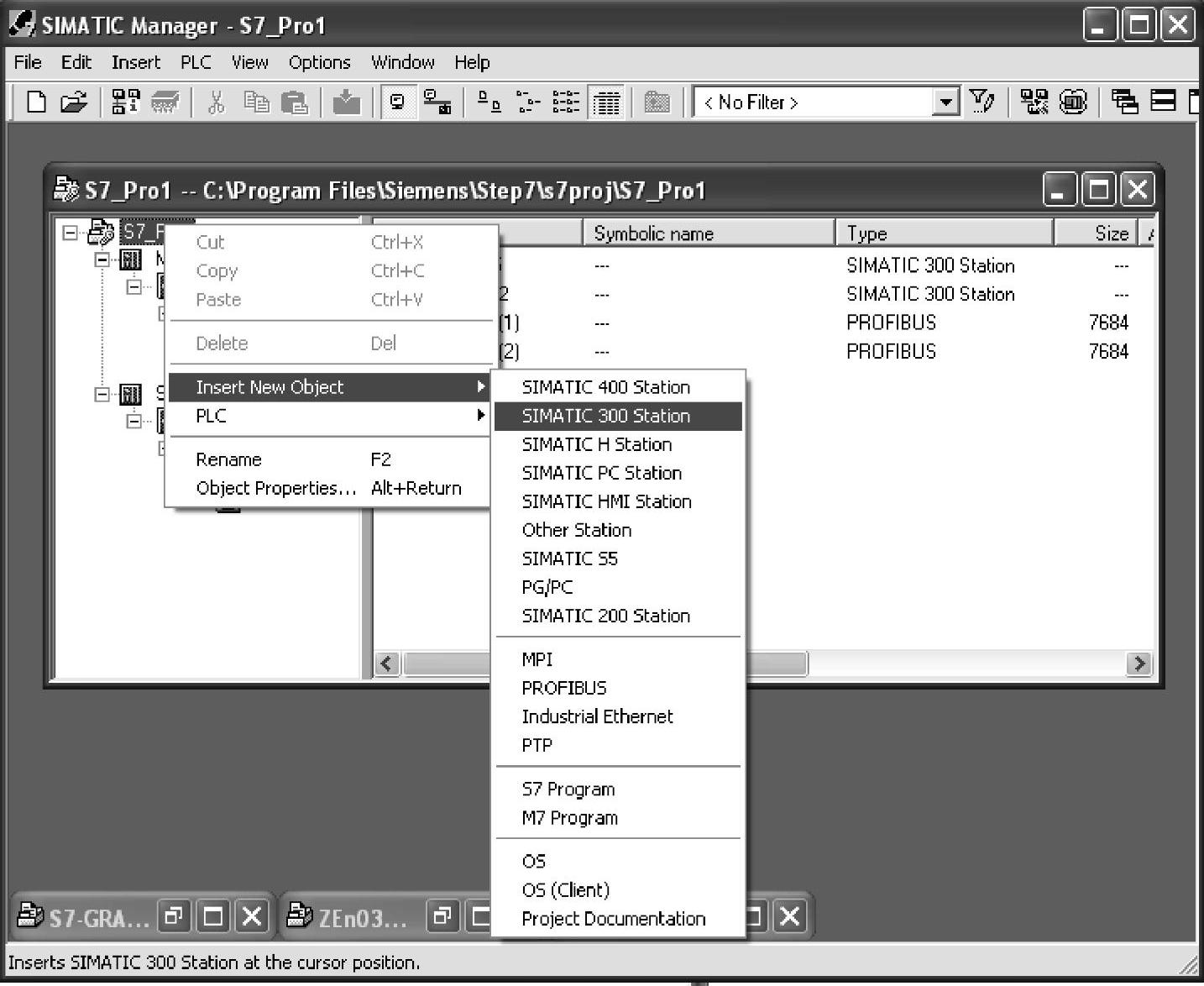Open the filter funnel icon beside No Filter

point(982,102)
